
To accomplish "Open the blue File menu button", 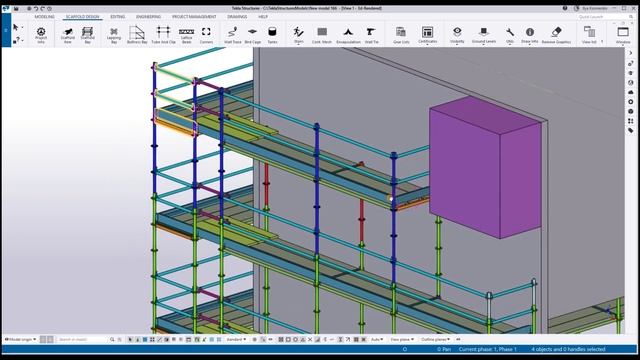I will 6,31.
